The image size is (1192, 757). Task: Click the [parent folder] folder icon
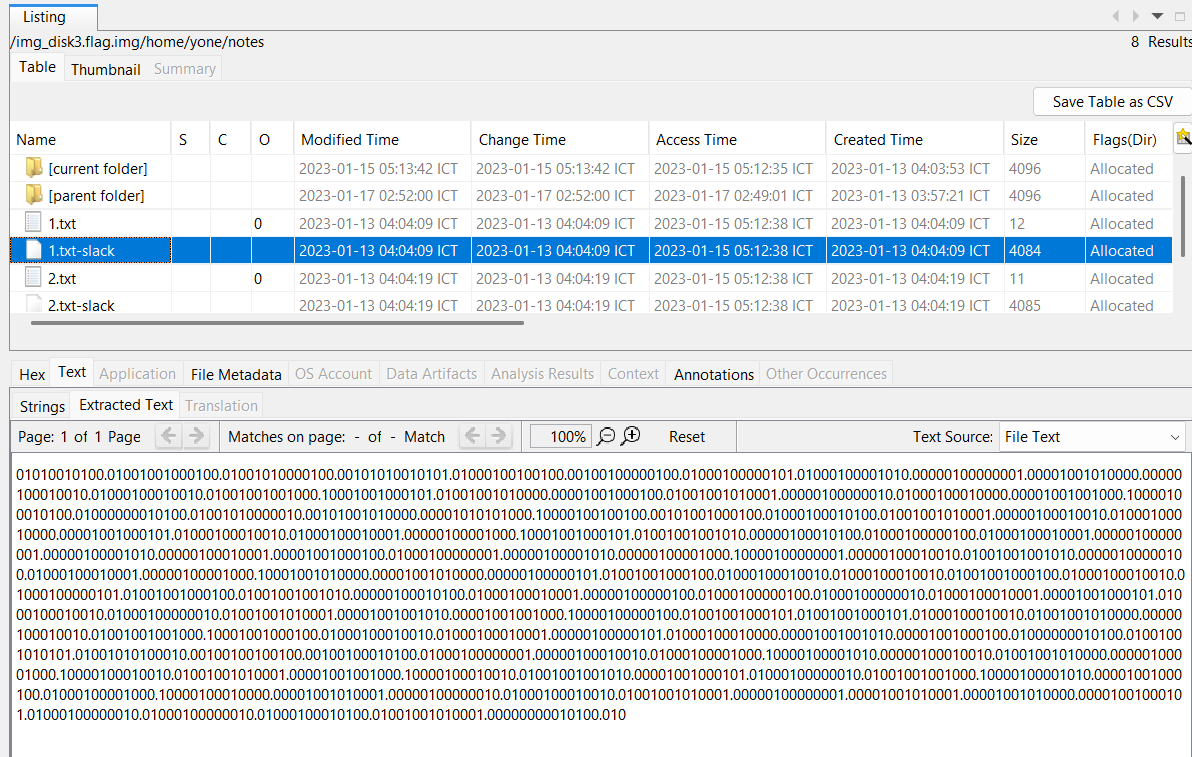[34, 195]
